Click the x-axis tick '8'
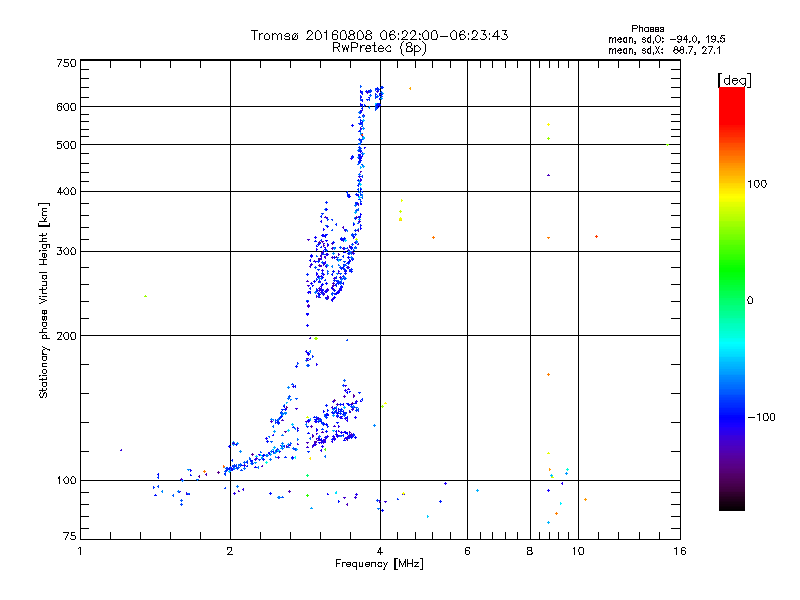 click(x=530, y=551)
